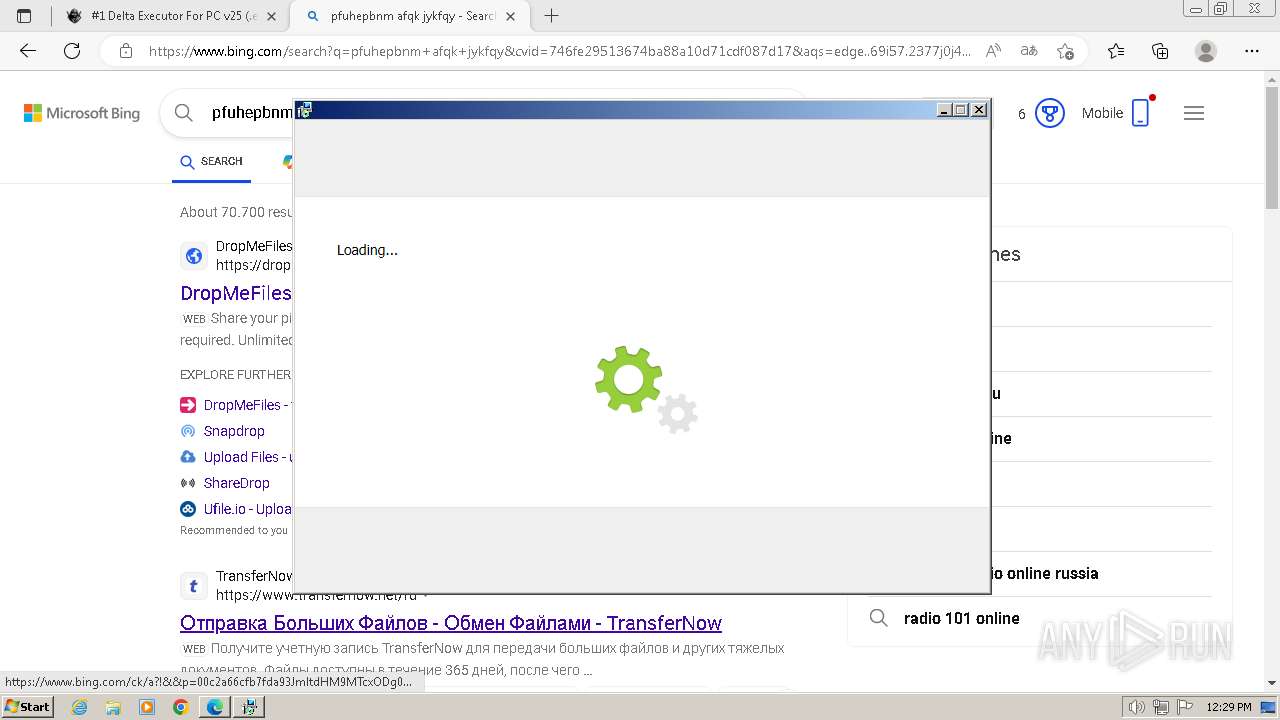Open the Upload Files explore link
This screenshot has height=720, width=1280.
(247, 457)
